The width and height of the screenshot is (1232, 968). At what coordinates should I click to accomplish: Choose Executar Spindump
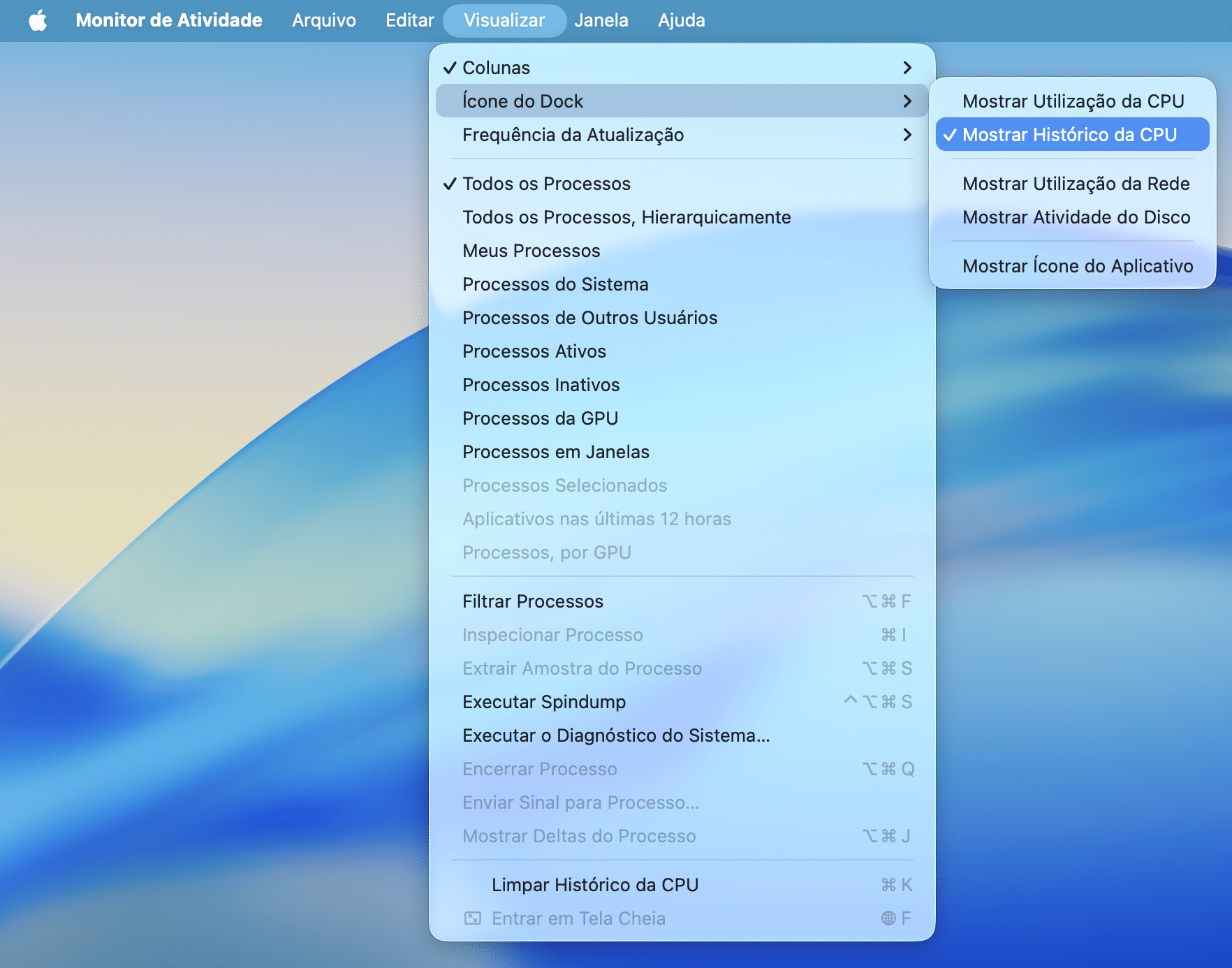tap(544, 702)
